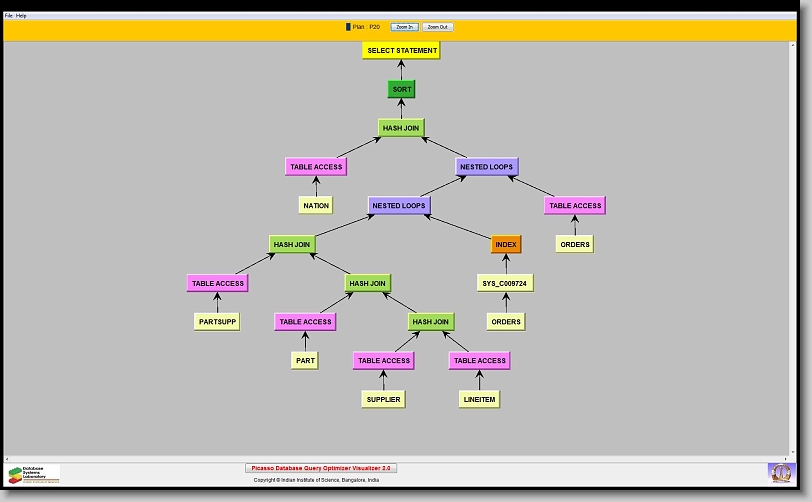Click the SUPPLIER table node
Viewport: 812px width, 502px height.
383,399
